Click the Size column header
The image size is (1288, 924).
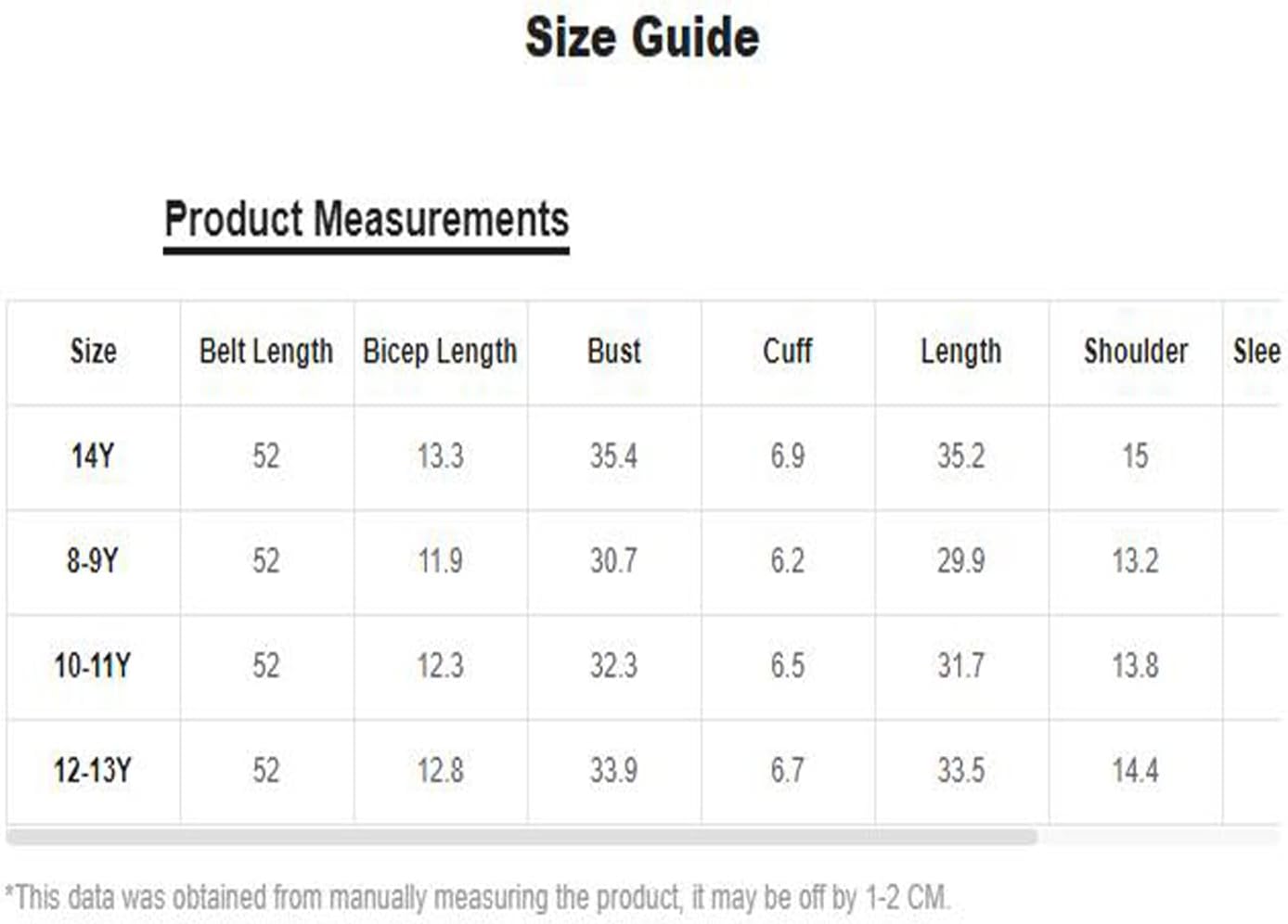(93, 352)
